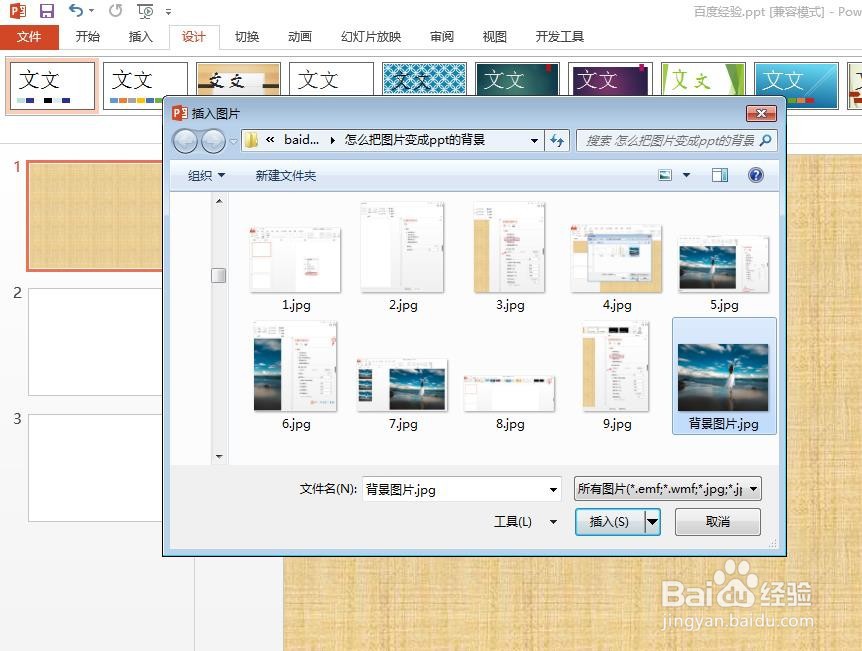Click the navigation pane scroll-up arrow
862x651 pixels.
point(219,201)
